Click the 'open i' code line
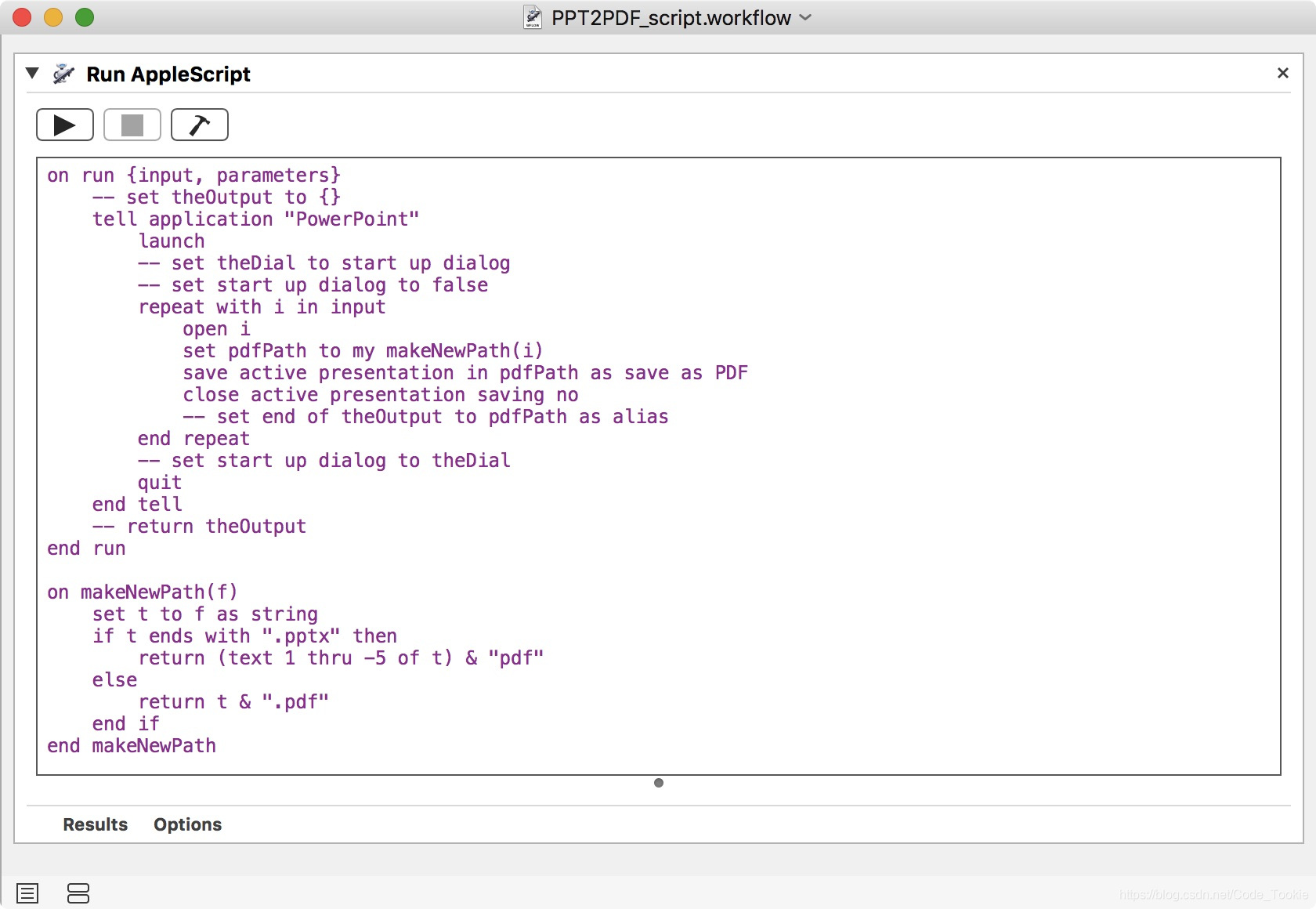The height and width of the screenshot is (909, 1316). tap(216, 329)
